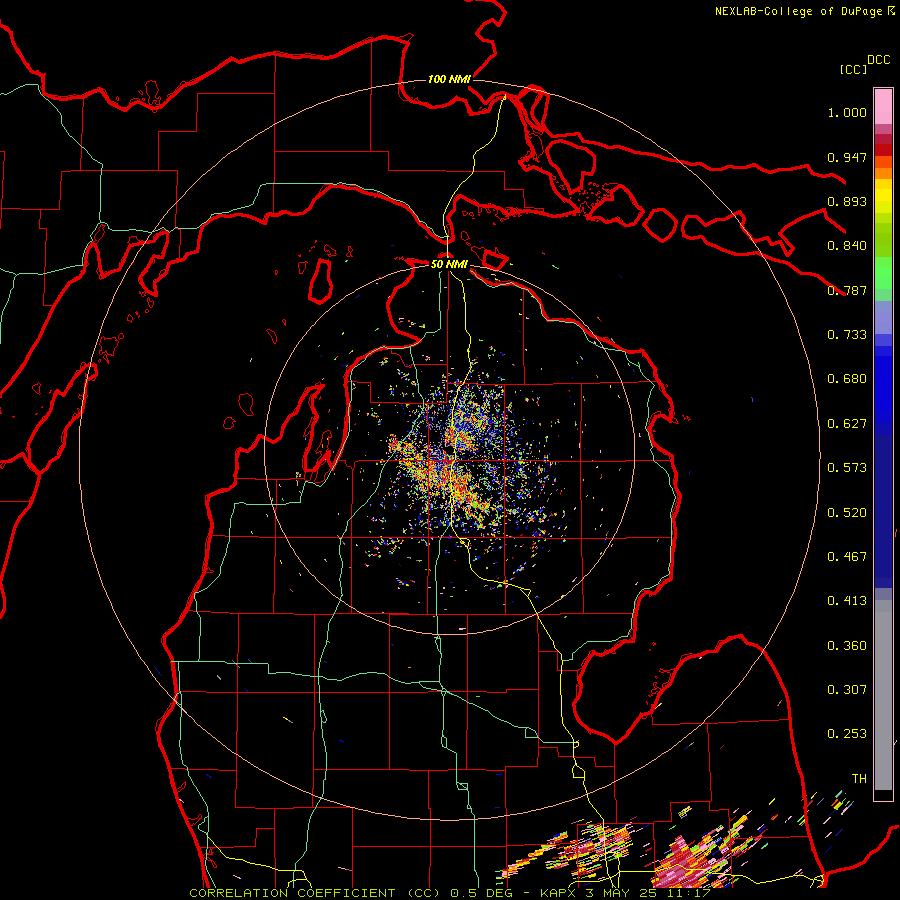This screenshot has width=900, height=900.
Task: Select the 0.947 legend value
Action: [x=847, y=157]
